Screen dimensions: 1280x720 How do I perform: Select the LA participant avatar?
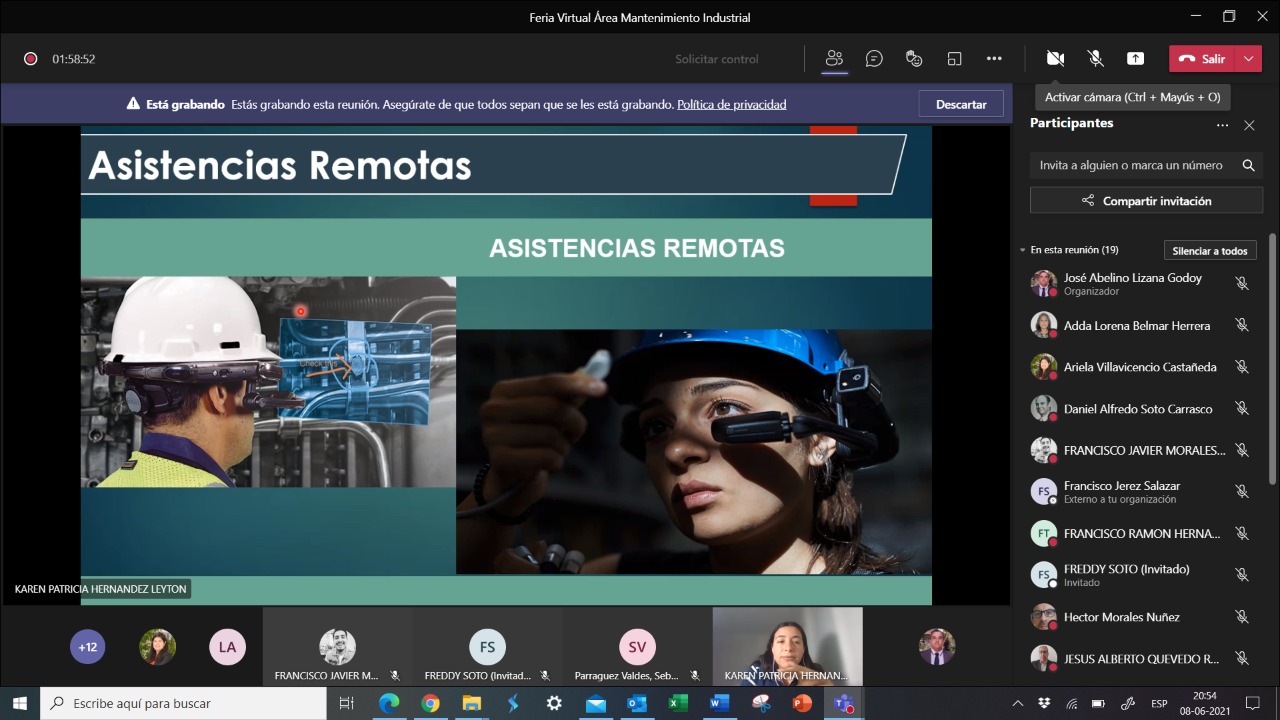point(227,647)
